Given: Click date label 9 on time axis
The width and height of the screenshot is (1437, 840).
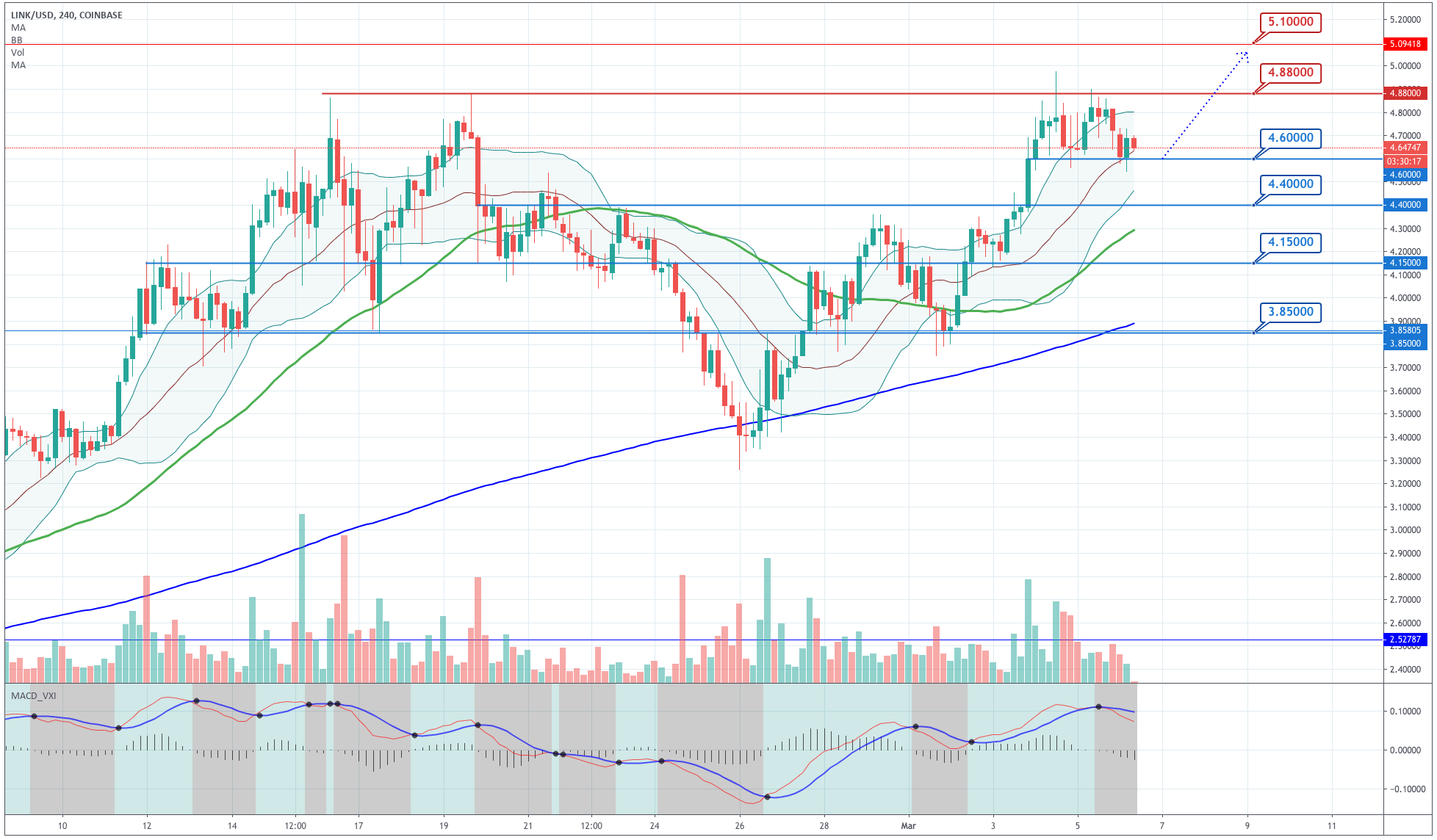Looking at the screenshot, I should tap(1247, 826).
